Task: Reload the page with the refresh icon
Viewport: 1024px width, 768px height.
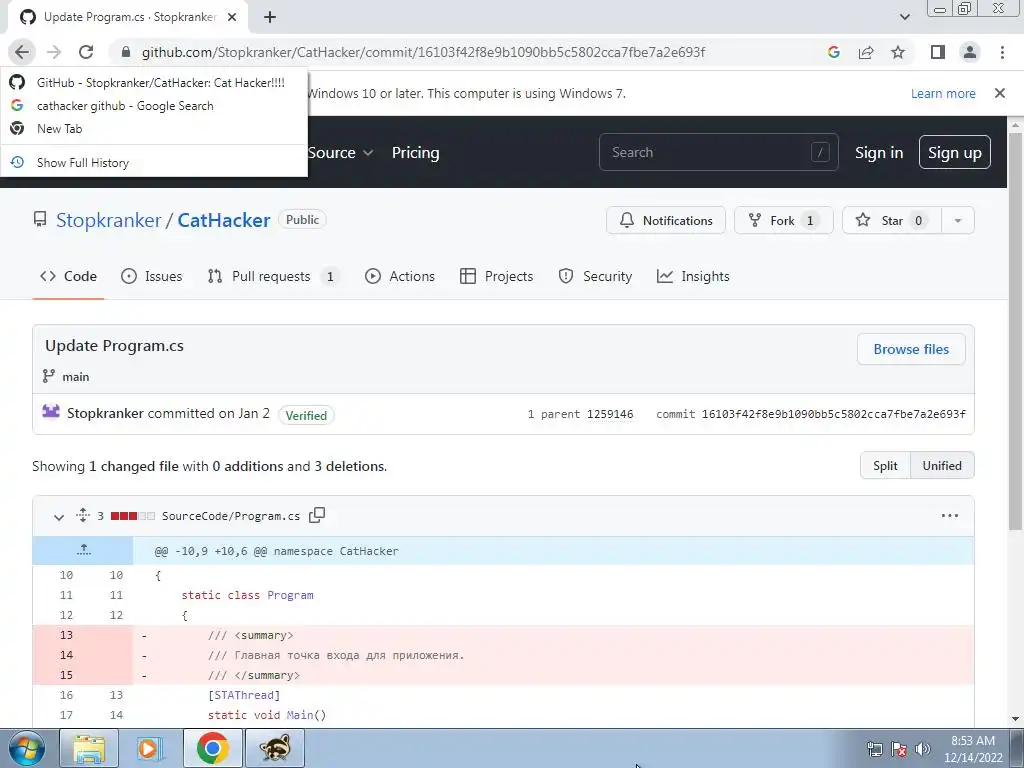Action: [86, 52]
